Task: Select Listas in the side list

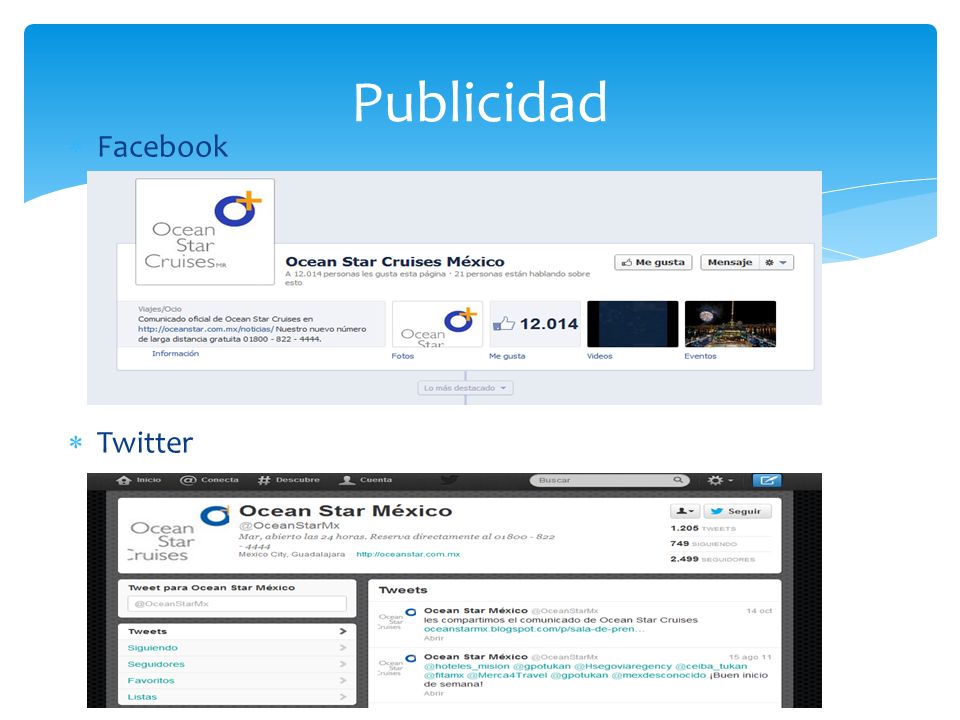Action: pyautogui.click(x=237, y=697)
